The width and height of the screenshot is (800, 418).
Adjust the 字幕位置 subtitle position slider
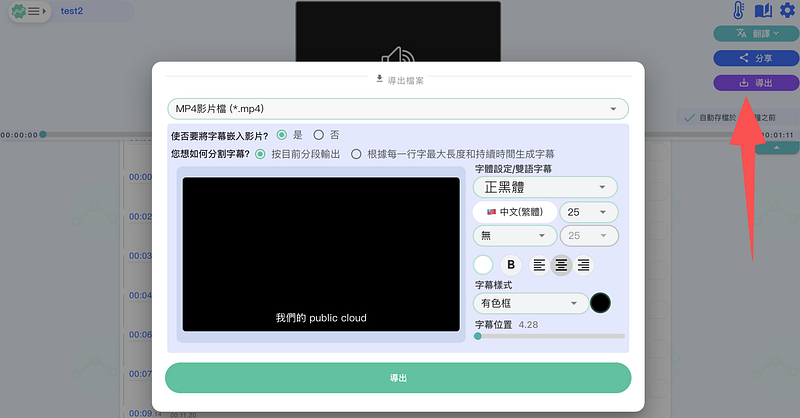tap(550, 336)
